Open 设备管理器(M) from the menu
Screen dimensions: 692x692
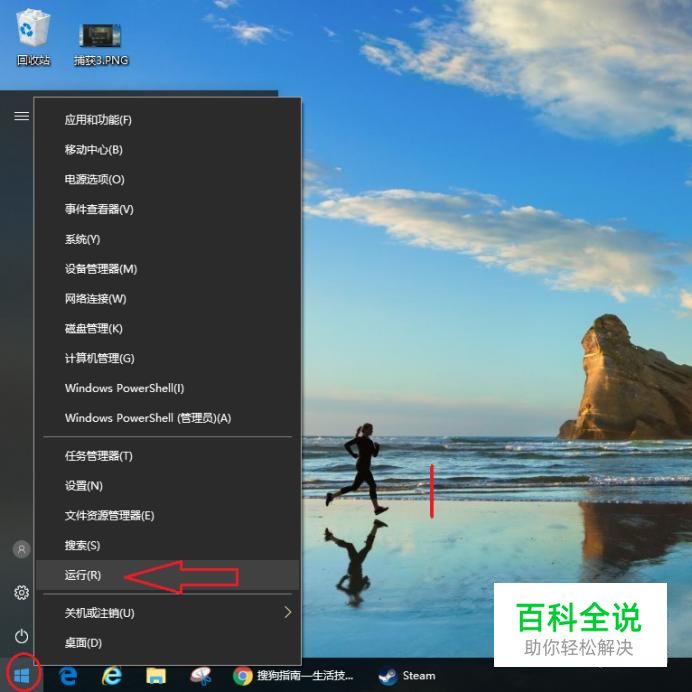(x=168, y=269)
